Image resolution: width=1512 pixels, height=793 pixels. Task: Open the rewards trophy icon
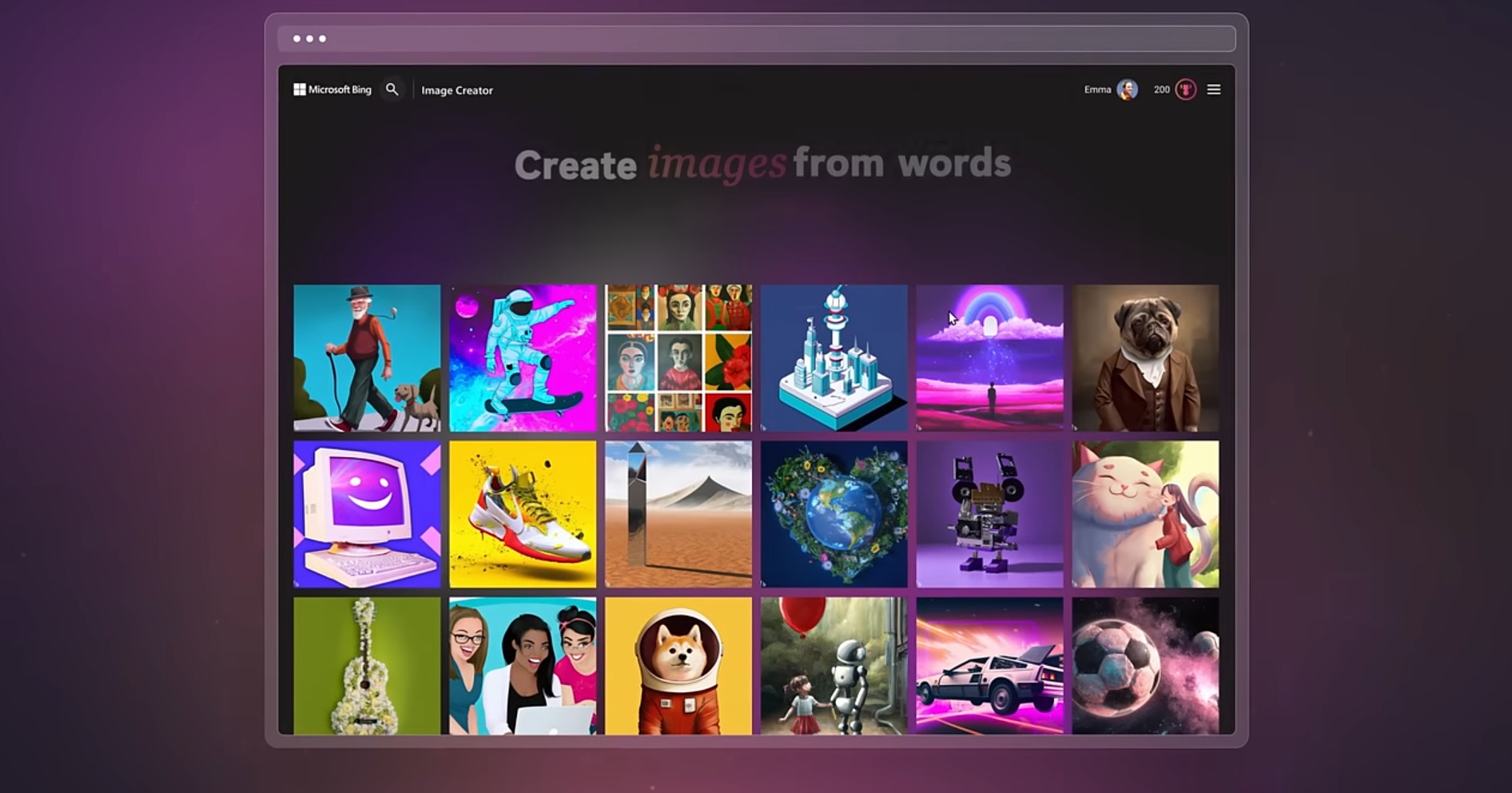click(1186, 90)
